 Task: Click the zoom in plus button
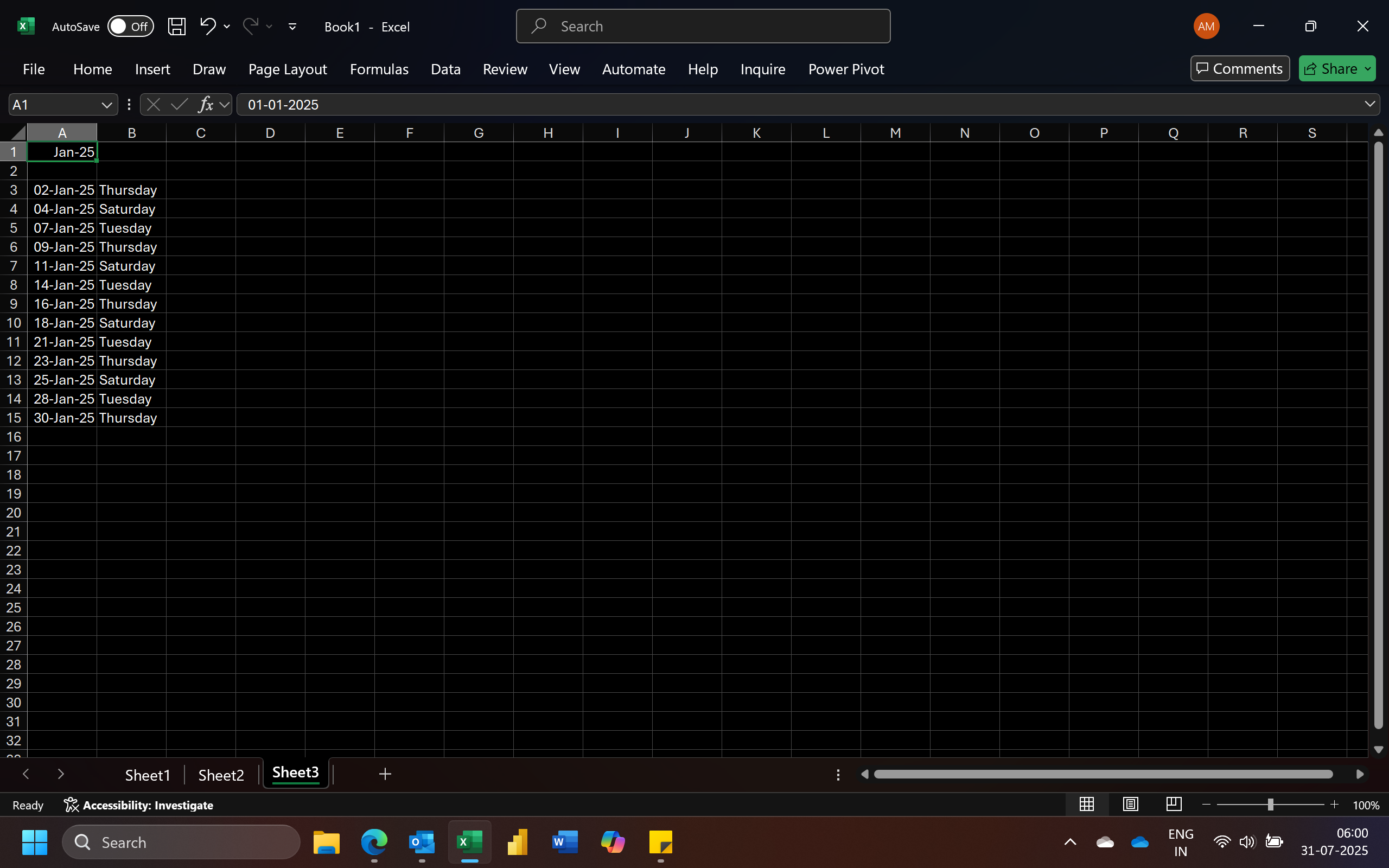coord(1335,805)
